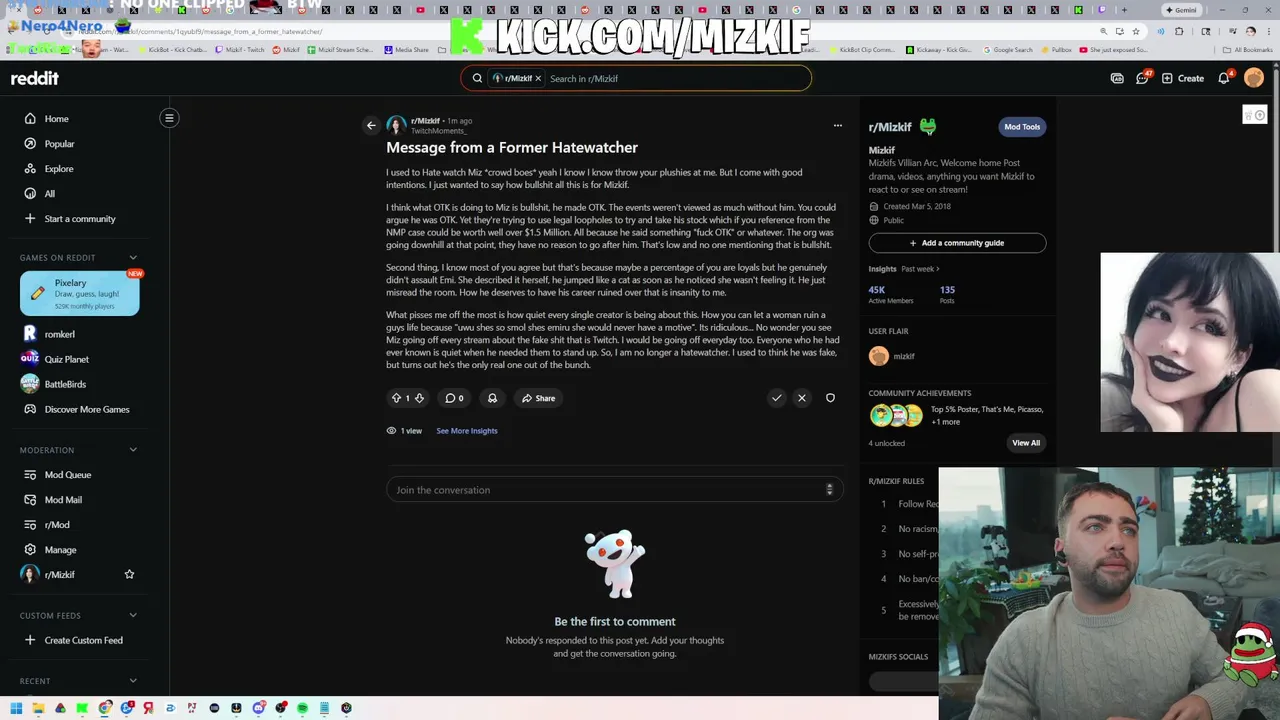Expand the Recent section

point(133,681)
